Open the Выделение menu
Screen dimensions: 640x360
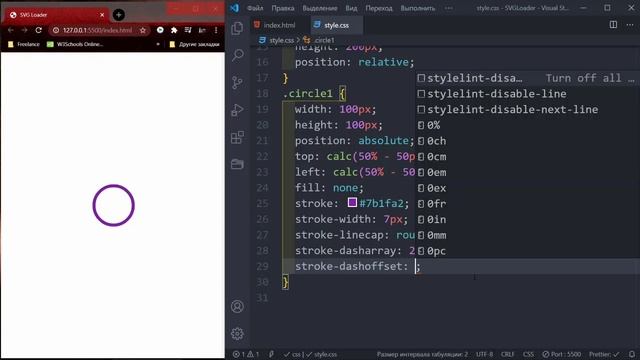click(x=320, y=8)
